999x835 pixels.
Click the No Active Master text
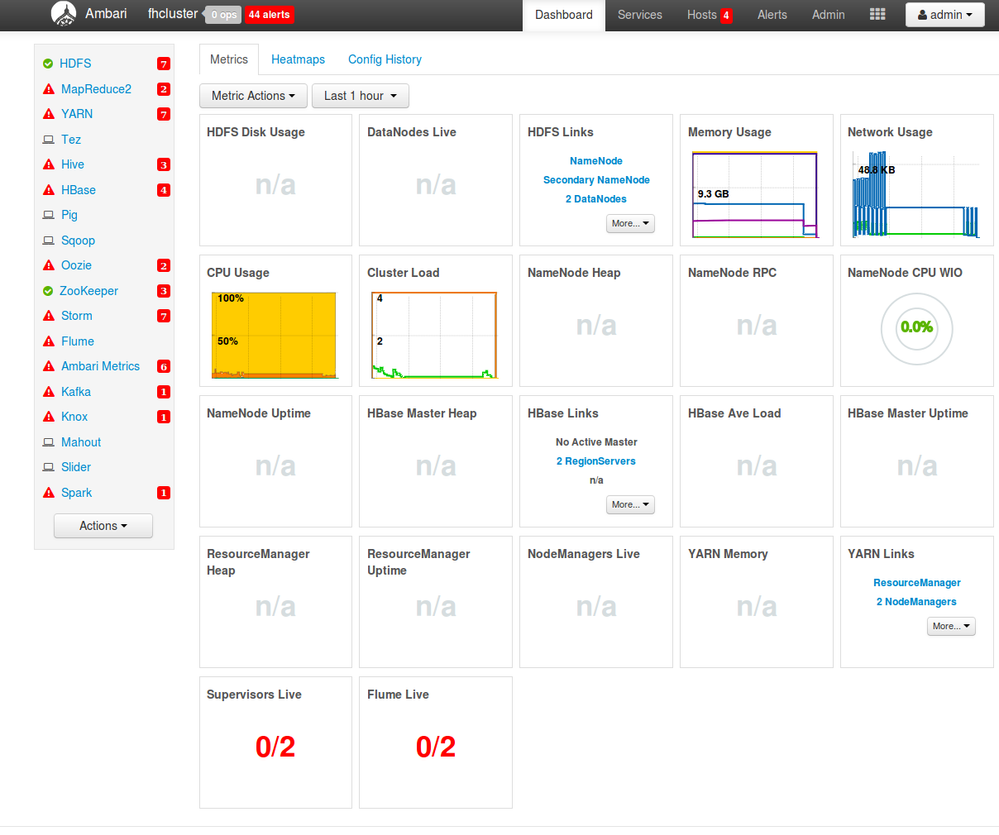pos(596,442)
